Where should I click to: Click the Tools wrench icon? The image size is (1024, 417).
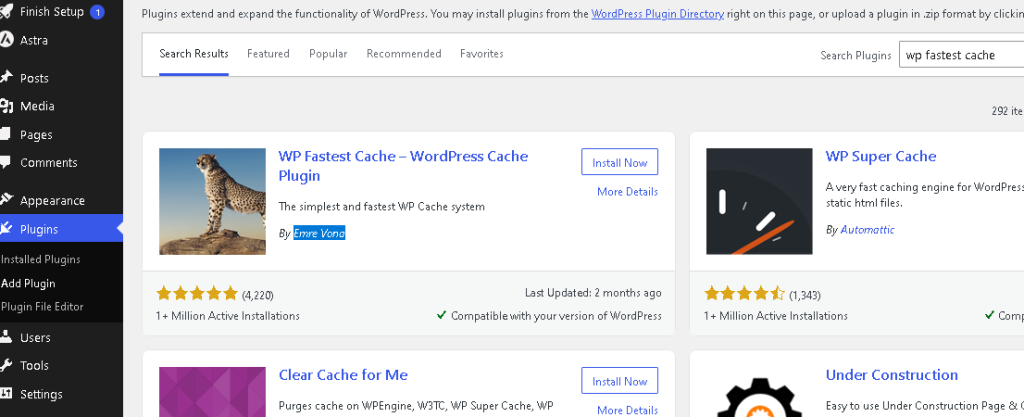tap(6, 365)
